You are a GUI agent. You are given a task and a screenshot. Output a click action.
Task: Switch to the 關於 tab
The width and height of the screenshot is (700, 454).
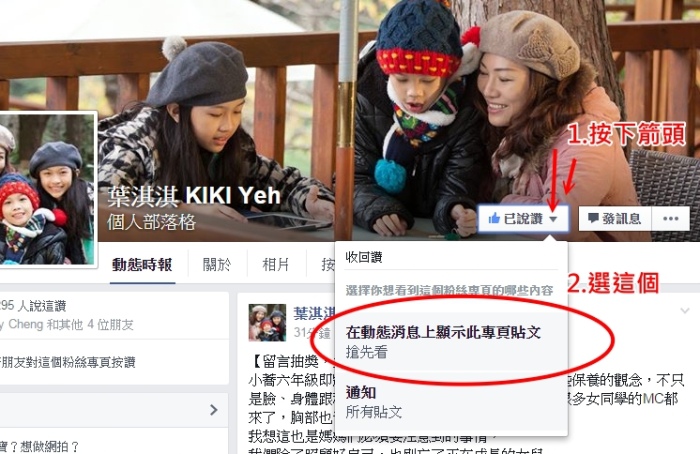click(217, 265)
